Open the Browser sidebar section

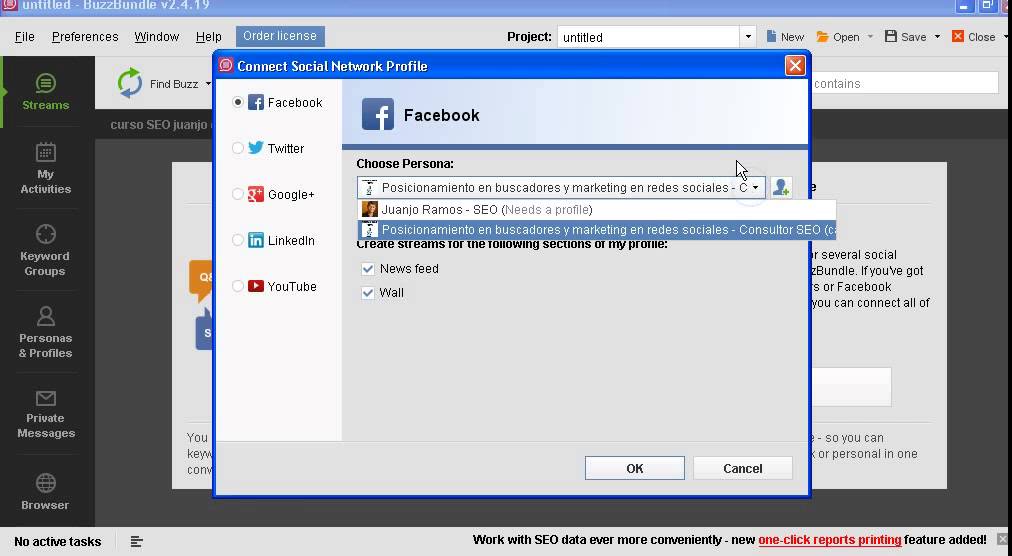[x=45, y=491]
